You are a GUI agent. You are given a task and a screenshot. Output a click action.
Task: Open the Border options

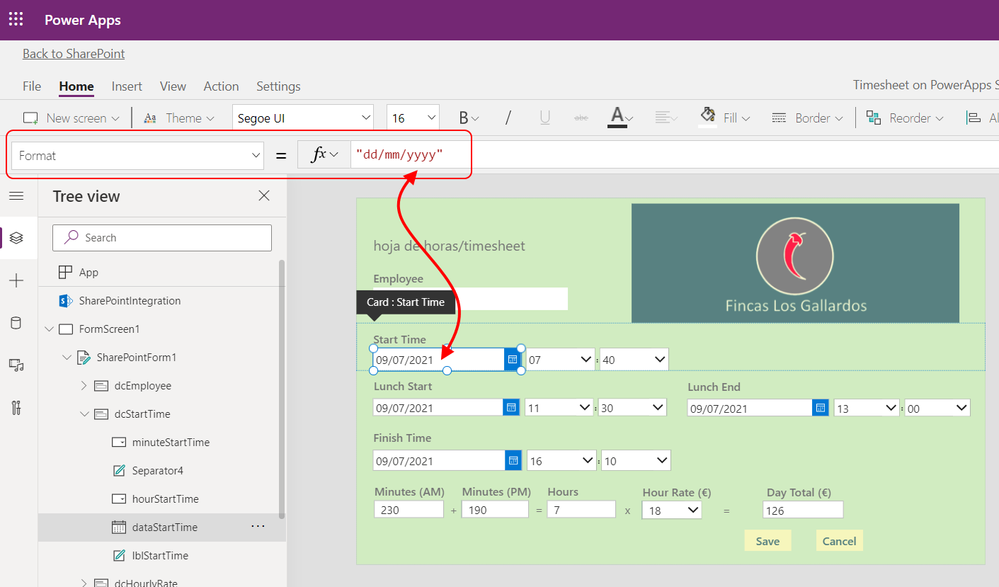coord(807,118)
